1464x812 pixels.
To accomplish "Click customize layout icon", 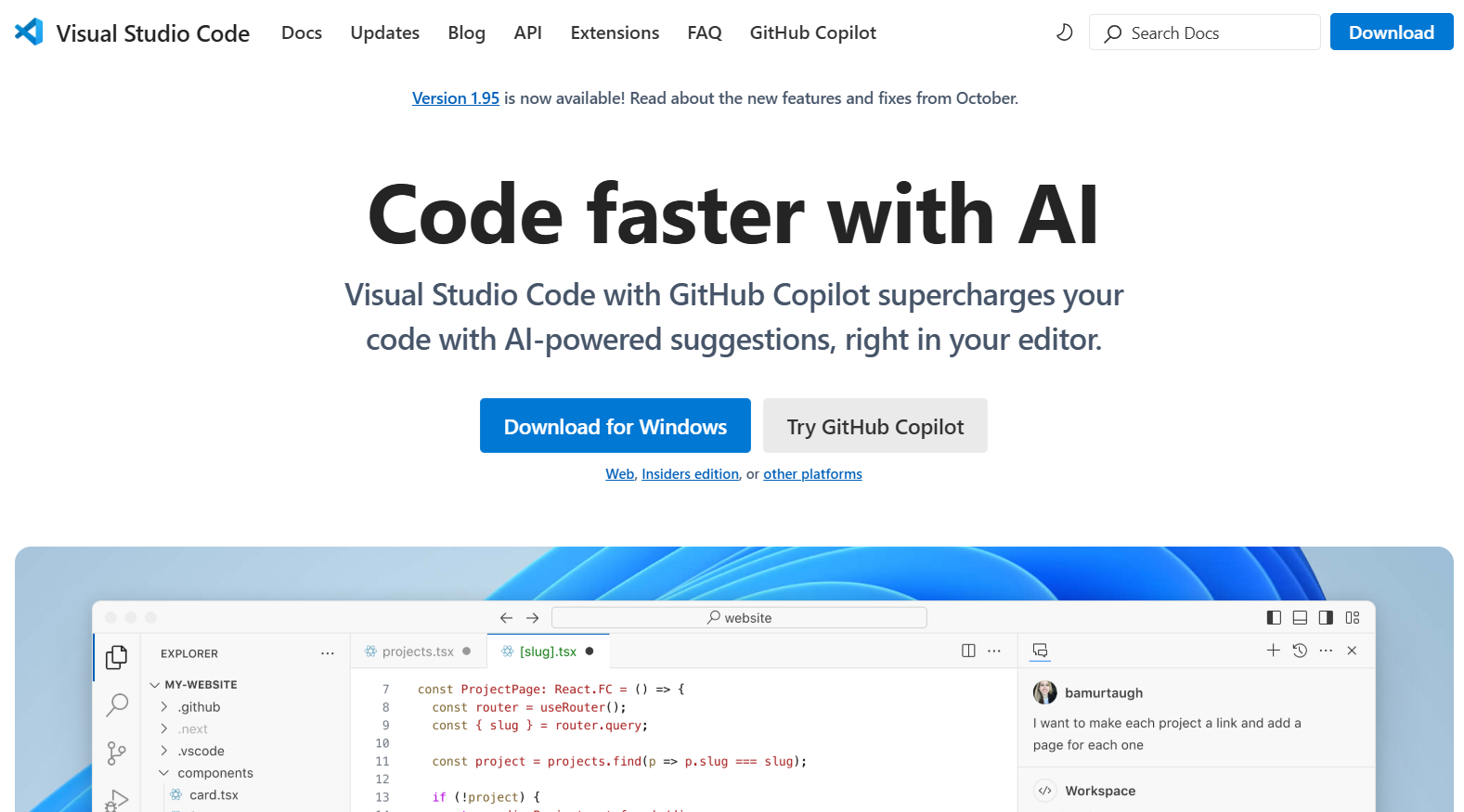I will pyautogui.click(x=1353, y=618).
